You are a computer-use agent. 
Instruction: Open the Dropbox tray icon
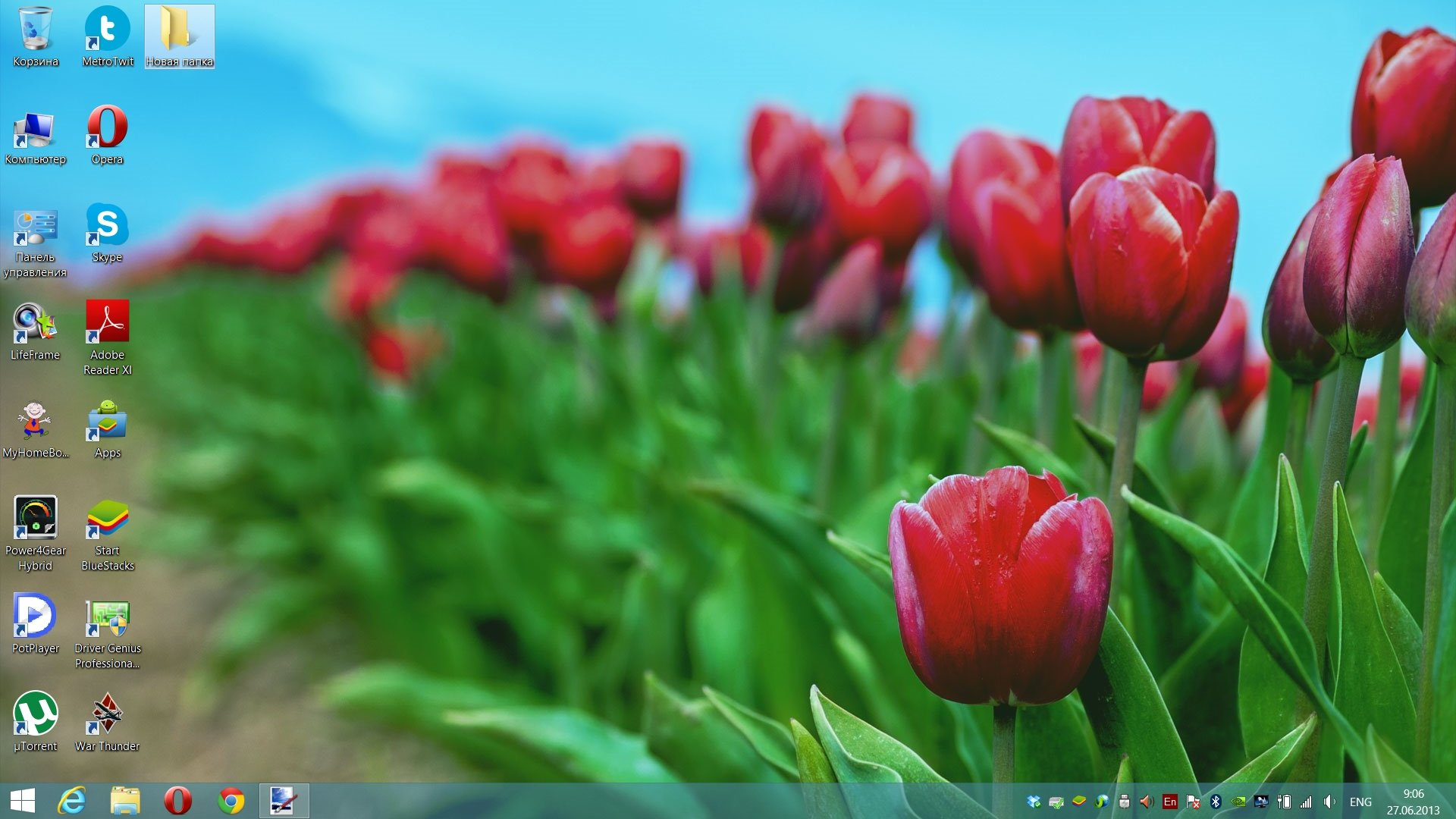coord(1033,802)
